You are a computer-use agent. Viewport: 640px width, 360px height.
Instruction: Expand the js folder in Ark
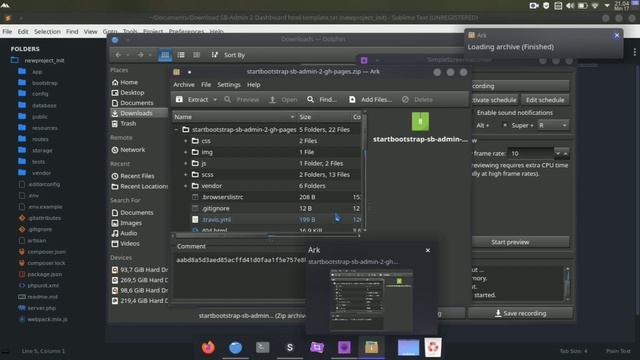click(x=186, y=163)
